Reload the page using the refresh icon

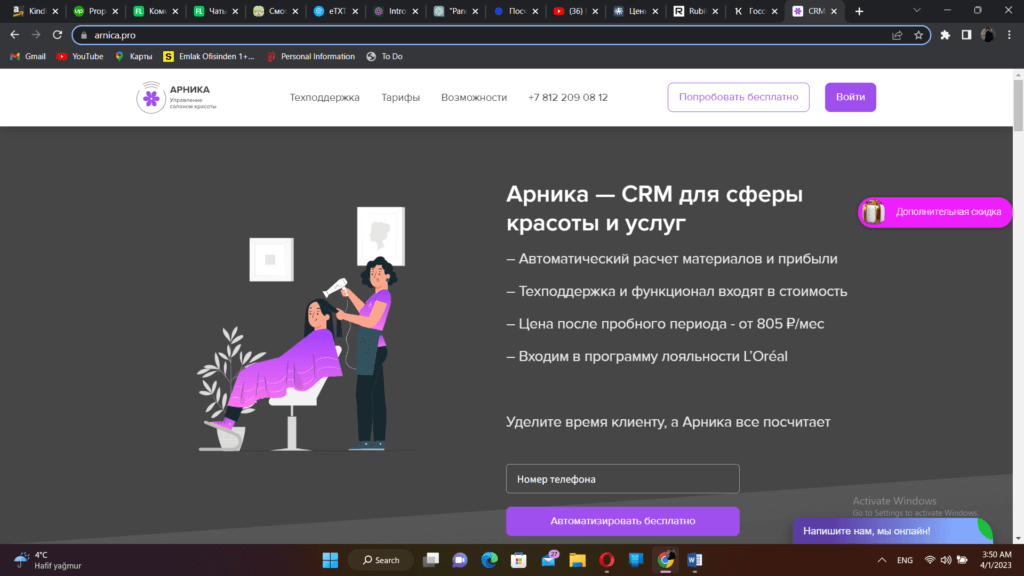56,35
